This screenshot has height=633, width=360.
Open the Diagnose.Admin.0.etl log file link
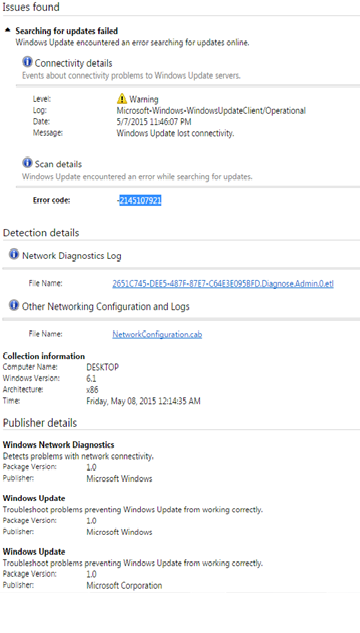[x=223, y=283]
